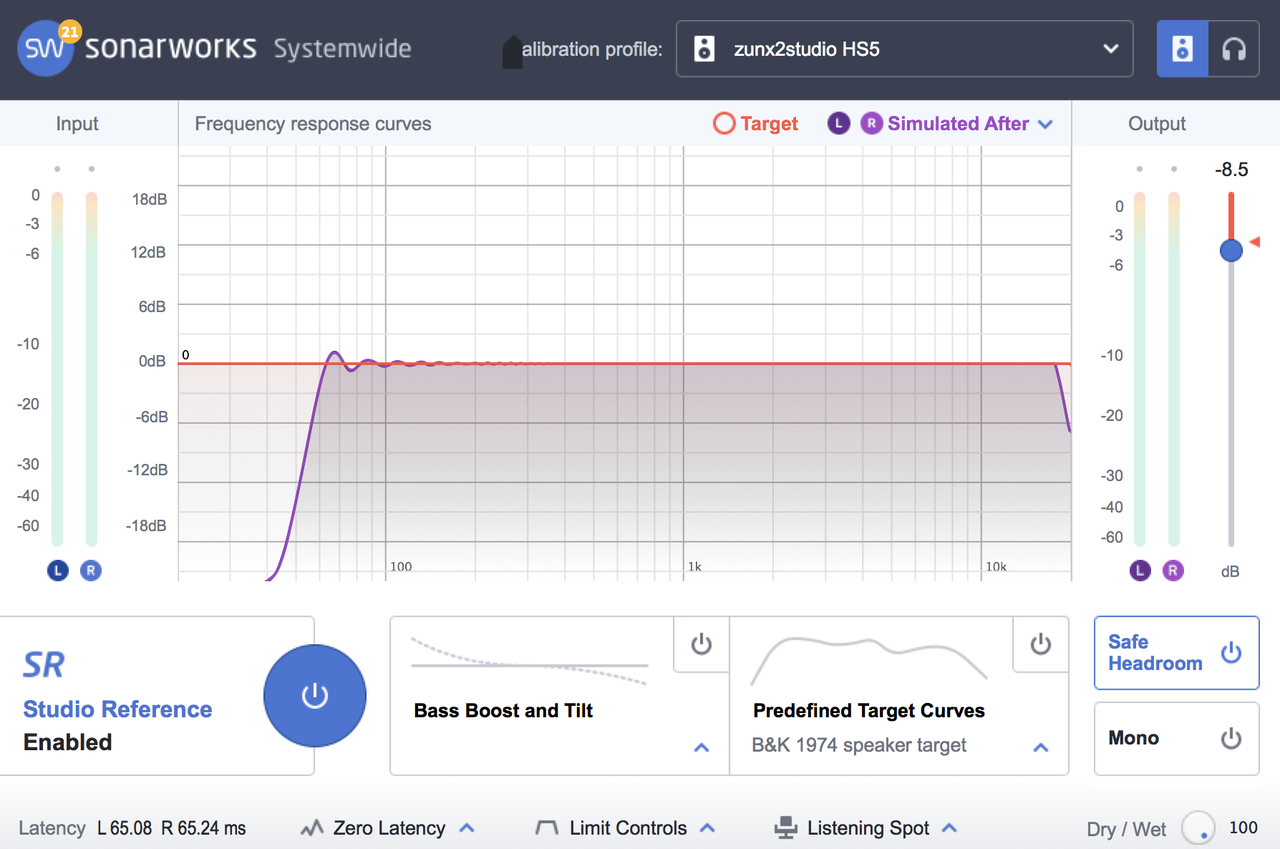
Task: Click the Target legend label
Action: [769, 124]
